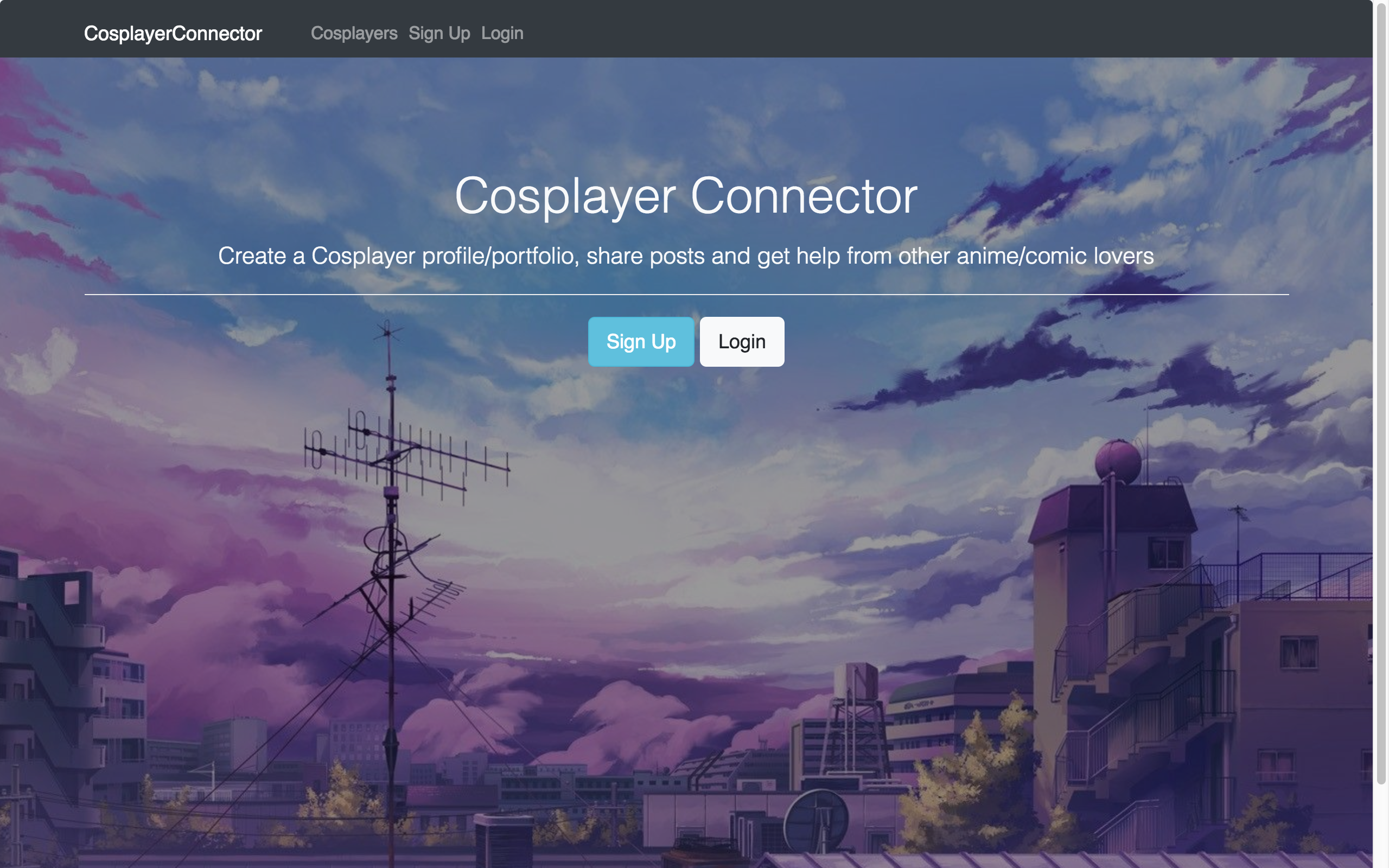Open the Cosplayers page from navbar
1389x868 pixels.
pyautogui.click(x=354, y=33)
